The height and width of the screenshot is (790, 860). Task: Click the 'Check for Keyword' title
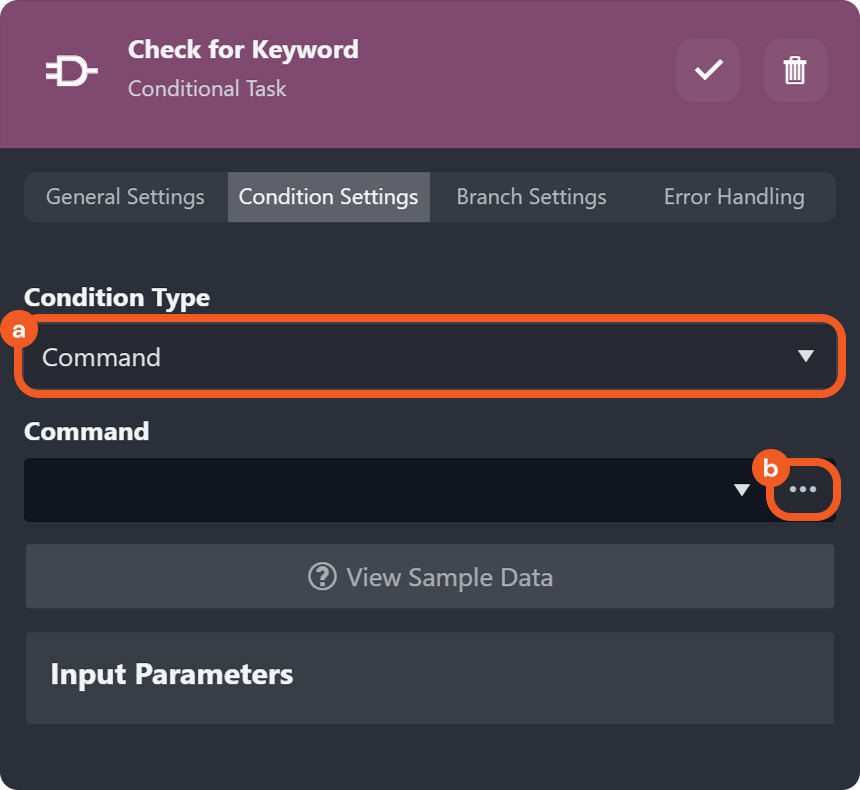point(243,49)
